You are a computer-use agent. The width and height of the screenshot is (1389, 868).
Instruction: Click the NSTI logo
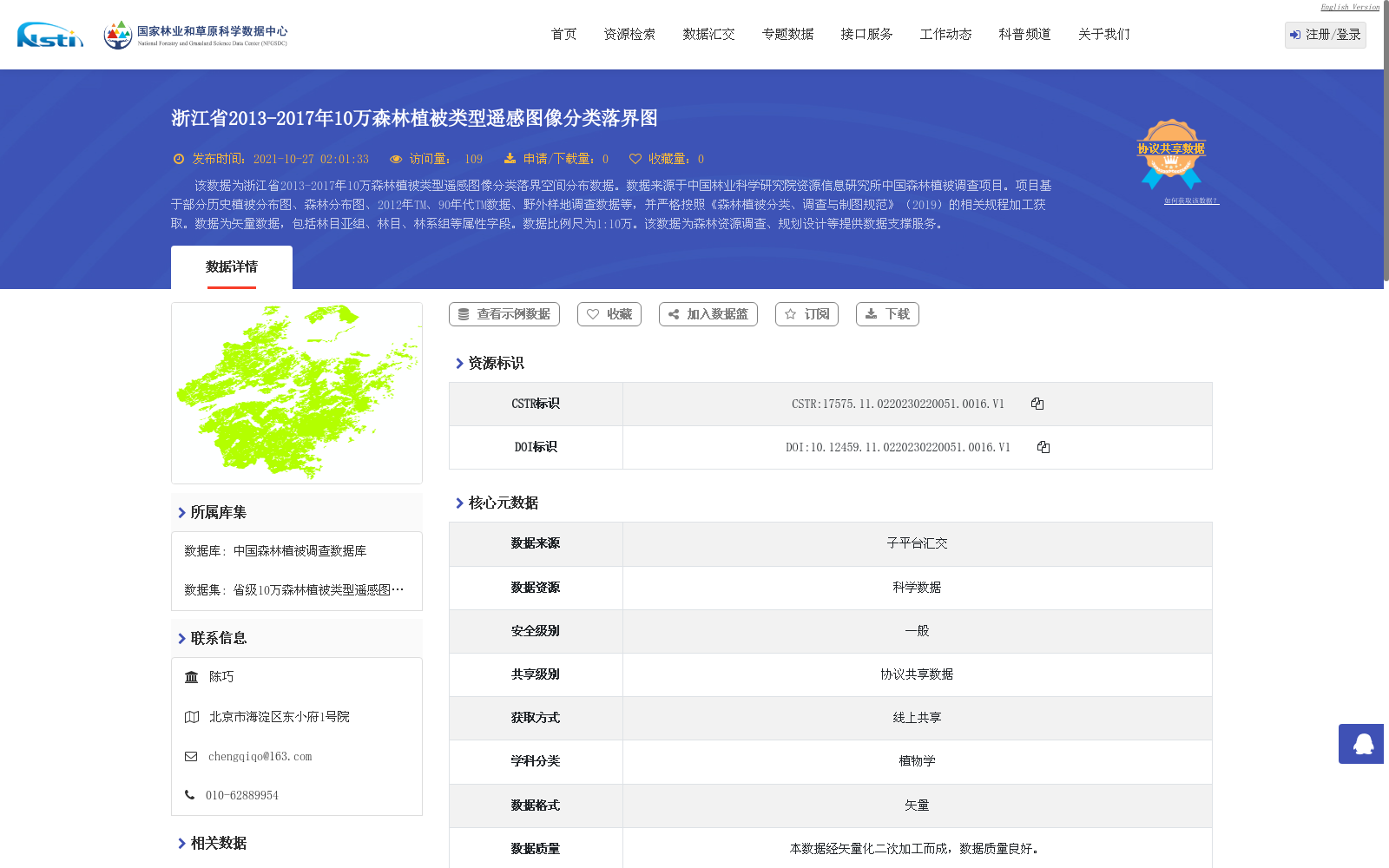pos(50,35)
